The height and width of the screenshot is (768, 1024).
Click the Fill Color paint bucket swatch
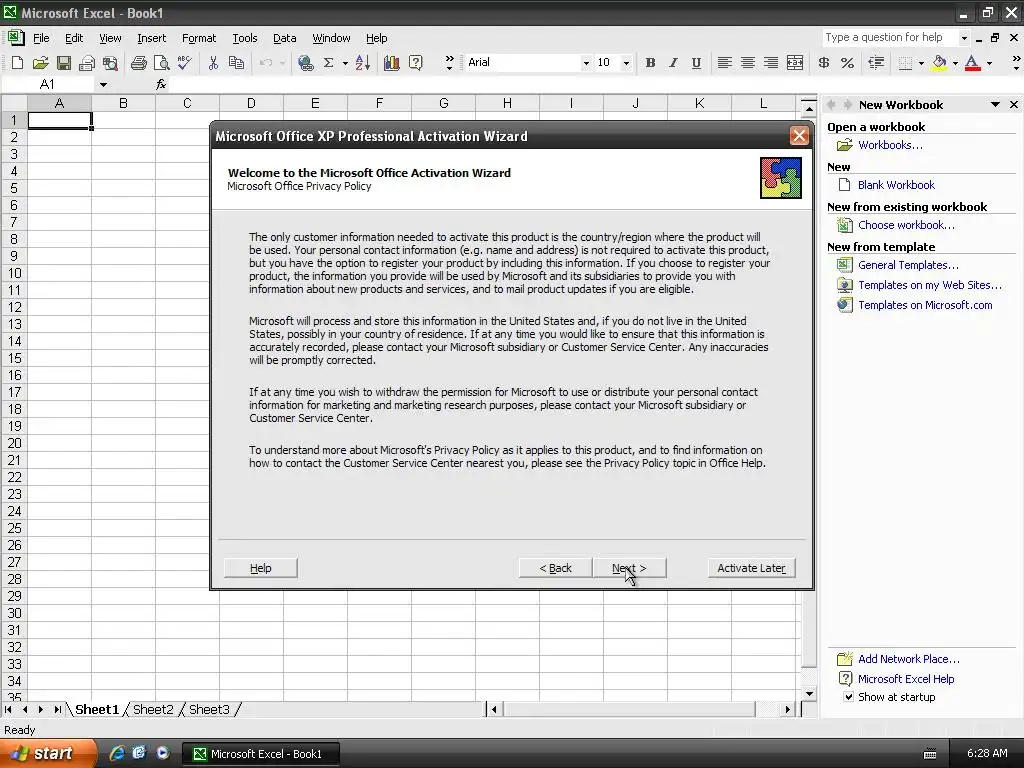tap(940, 63)
